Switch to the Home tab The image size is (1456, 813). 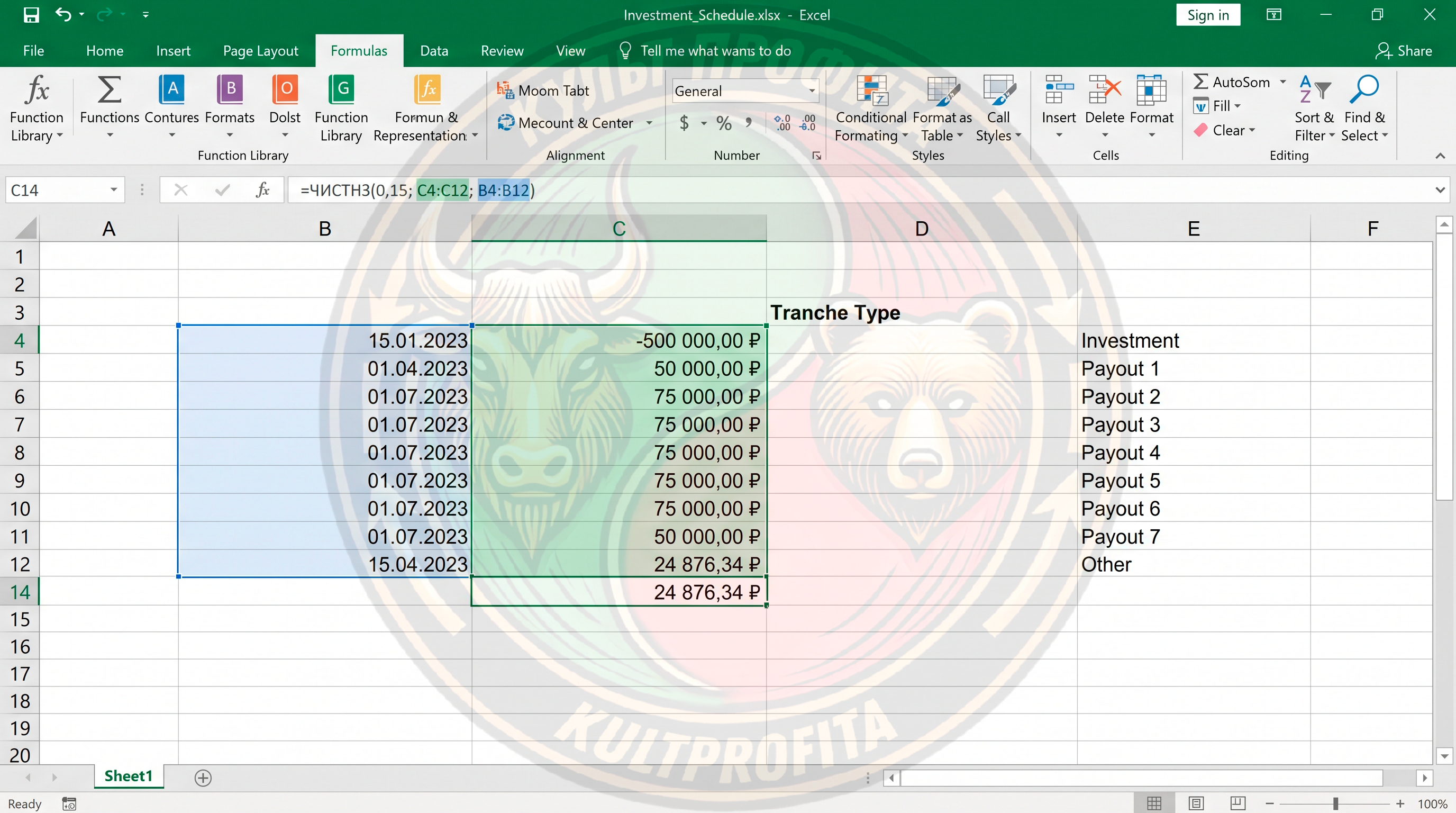tap(105, 51)
